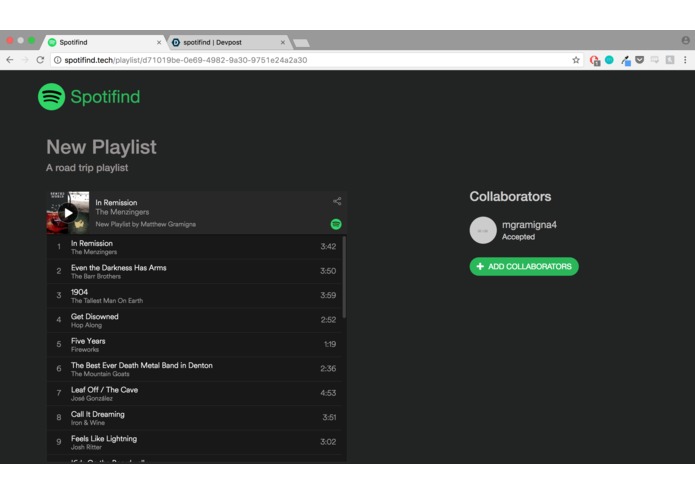Viewport: 695px width, 494px height.
Task: Click the browser forward arrow
Action: [x=25, y=60]
